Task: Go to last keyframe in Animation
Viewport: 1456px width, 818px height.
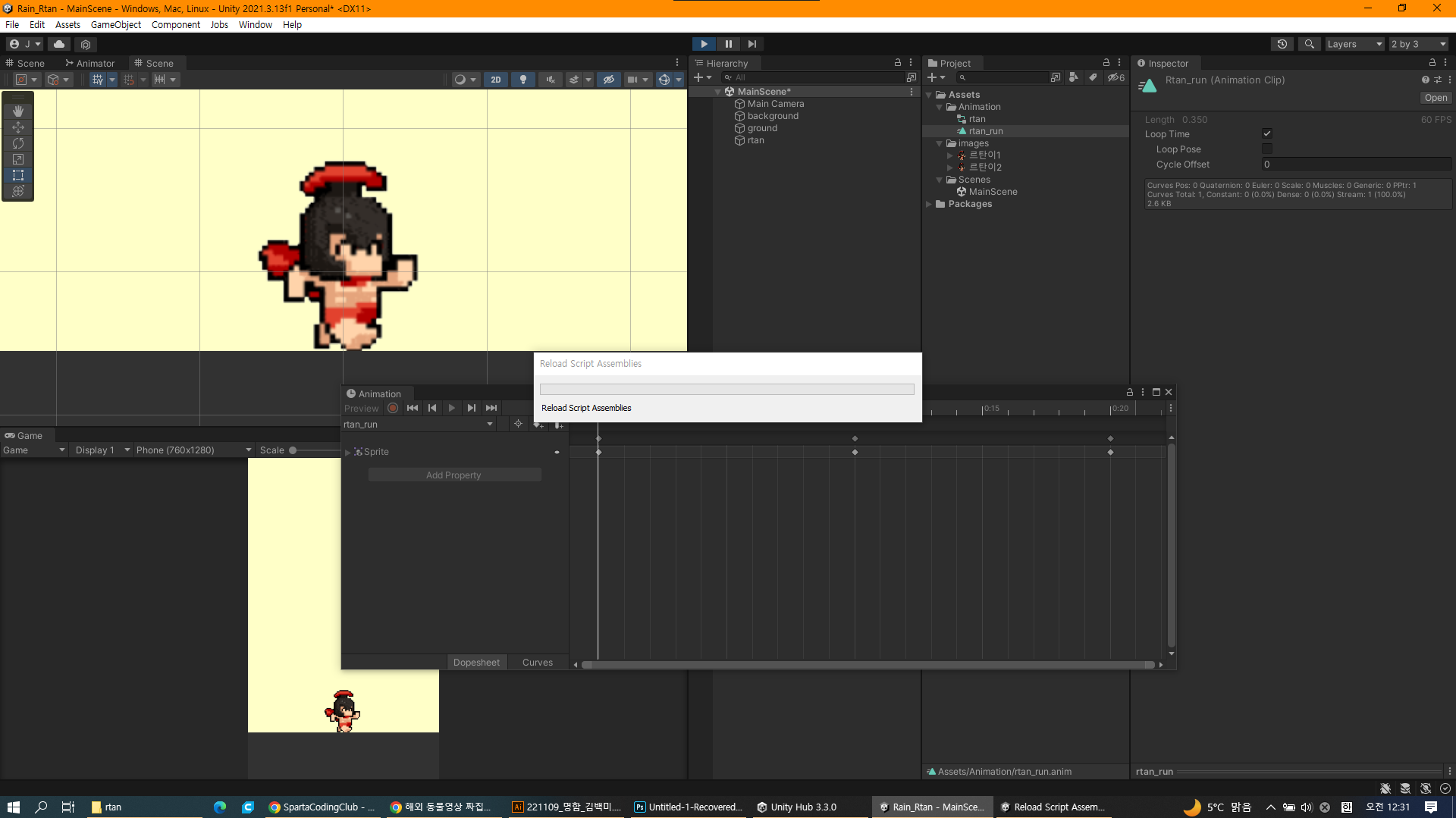Action: coord(491,408)
